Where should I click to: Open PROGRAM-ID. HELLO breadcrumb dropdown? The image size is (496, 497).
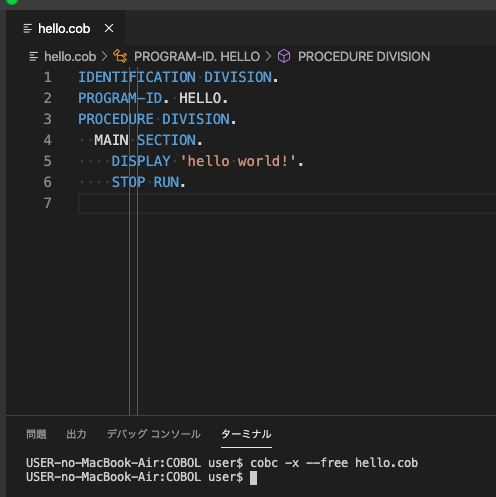point(197,56)
